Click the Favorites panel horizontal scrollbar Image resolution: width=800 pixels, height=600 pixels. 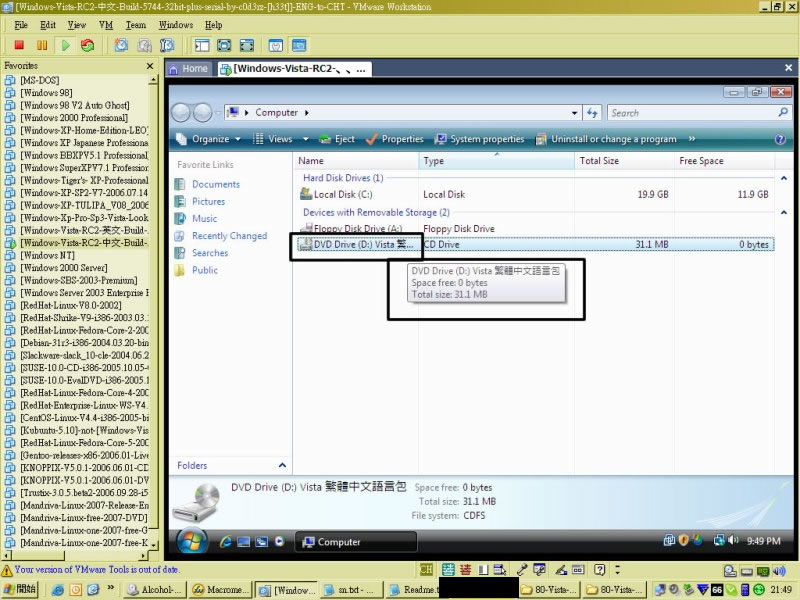point(75,555)
